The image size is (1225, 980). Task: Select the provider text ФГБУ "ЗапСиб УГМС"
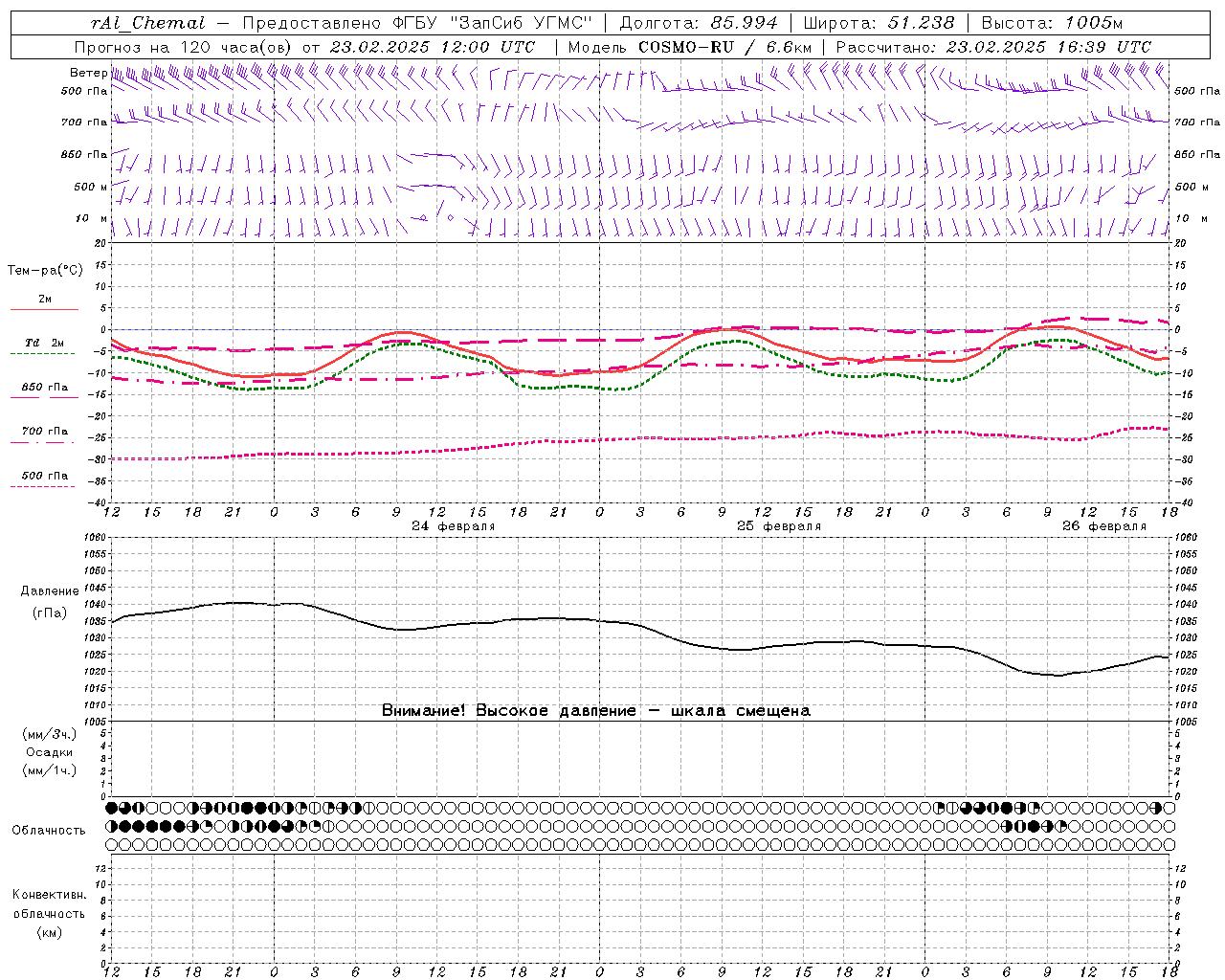tap(492, 23)
